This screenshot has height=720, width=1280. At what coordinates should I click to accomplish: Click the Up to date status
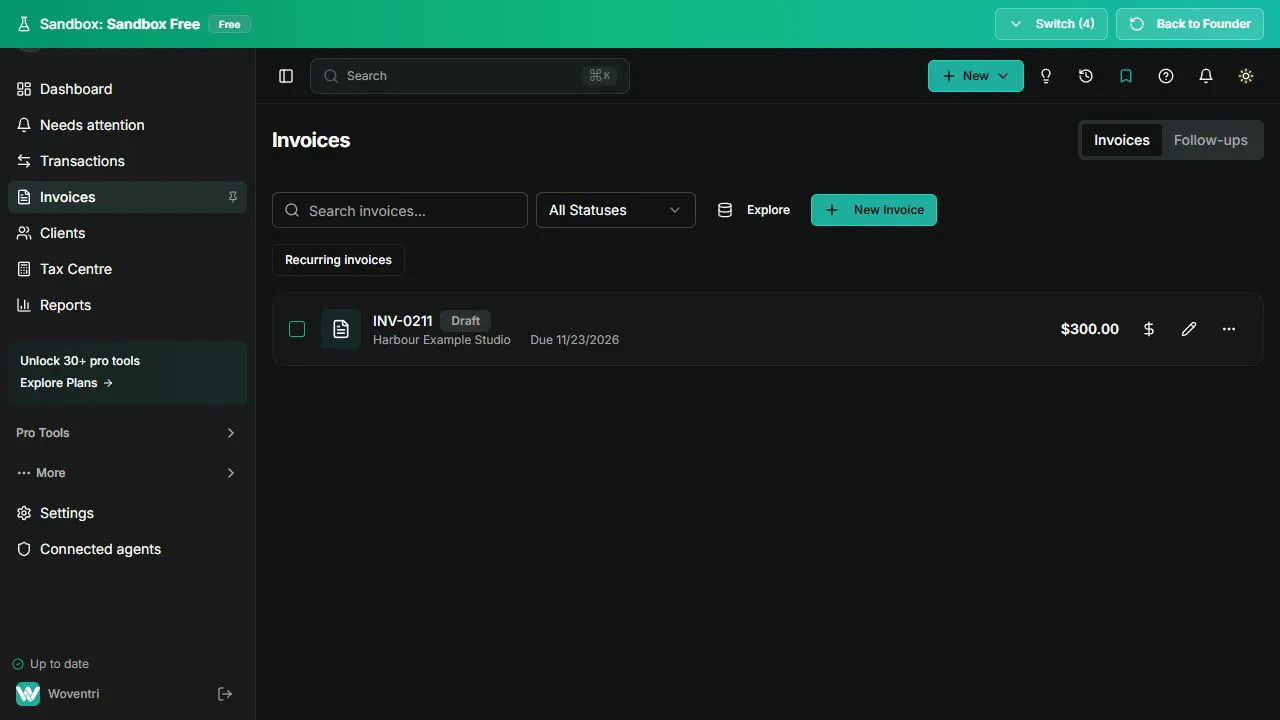[51, 664]
